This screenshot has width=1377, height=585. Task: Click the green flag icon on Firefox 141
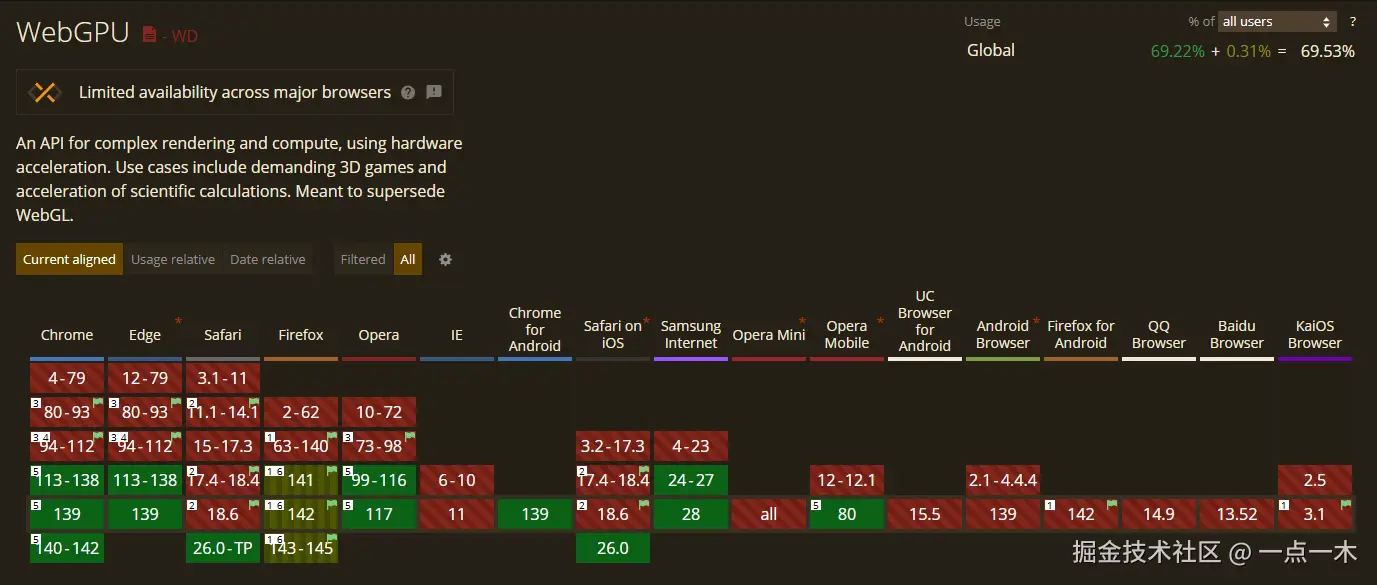(330, 471)
